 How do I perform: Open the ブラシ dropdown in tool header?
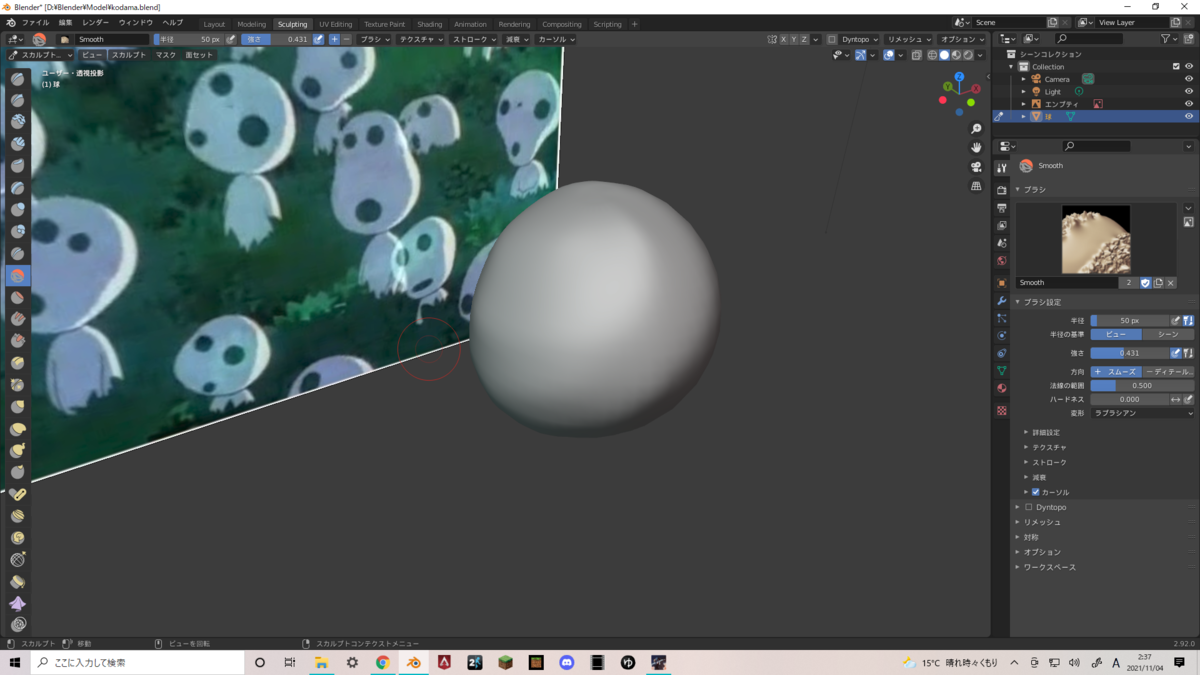375,39
